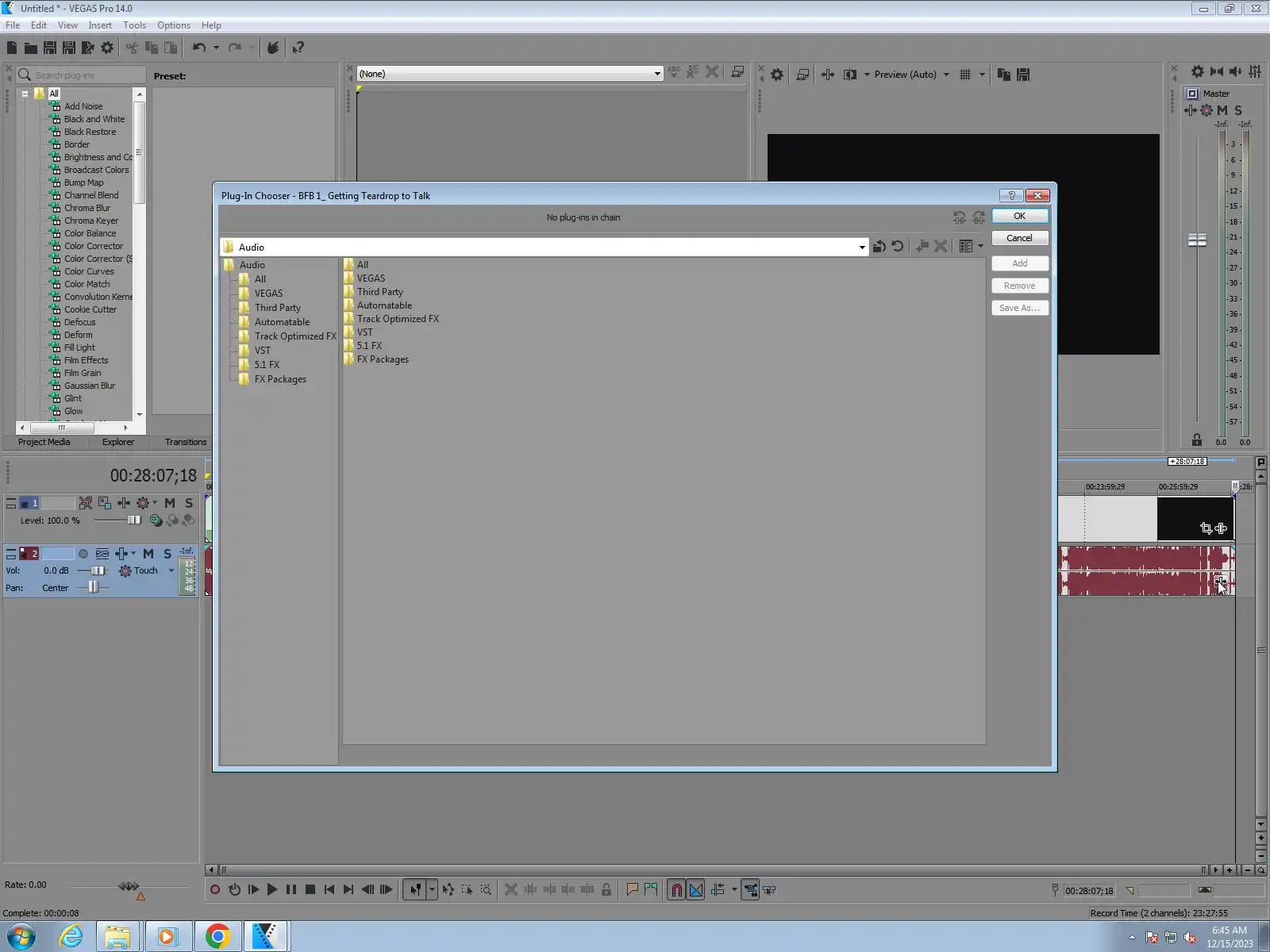Viewport: 1270px width, 952px height.
Task: Click Cancel in Plug-In Chooser
Action: tap(1020, 238)
